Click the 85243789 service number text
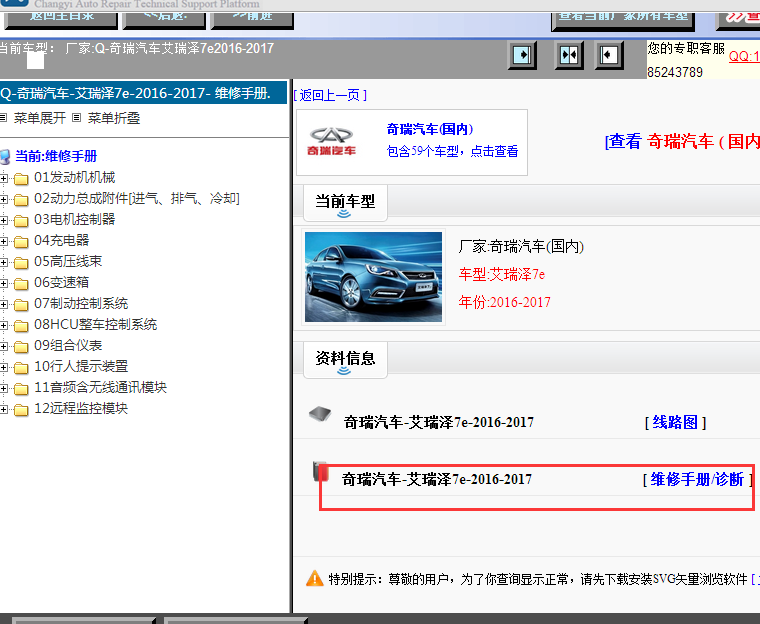Image resolution: width=760 pixels, height=624 pixels. tap(675, 72)
